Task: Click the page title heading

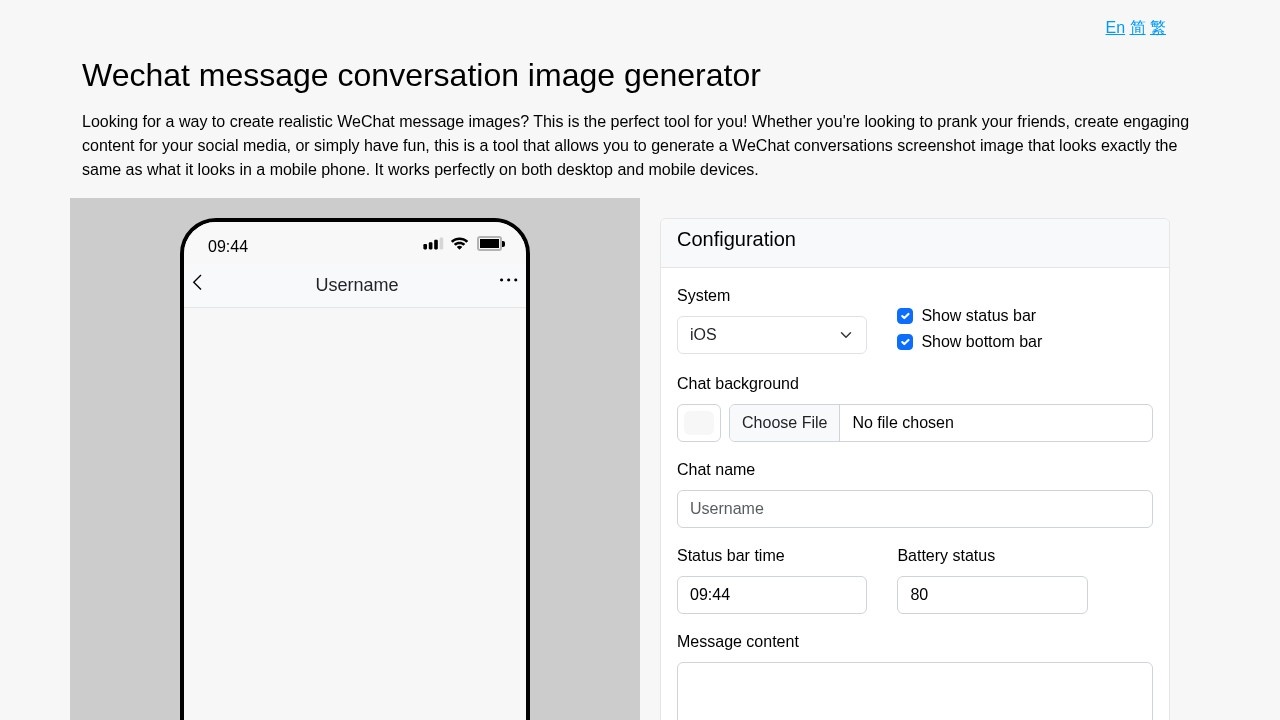Action: click(x=421, y=75)
